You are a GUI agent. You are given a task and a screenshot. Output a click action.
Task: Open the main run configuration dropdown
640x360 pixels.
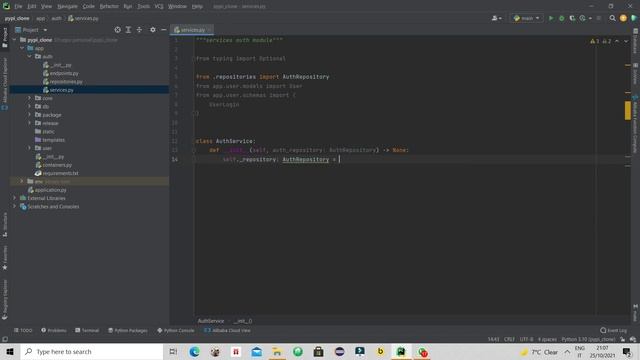pos(527,18)
